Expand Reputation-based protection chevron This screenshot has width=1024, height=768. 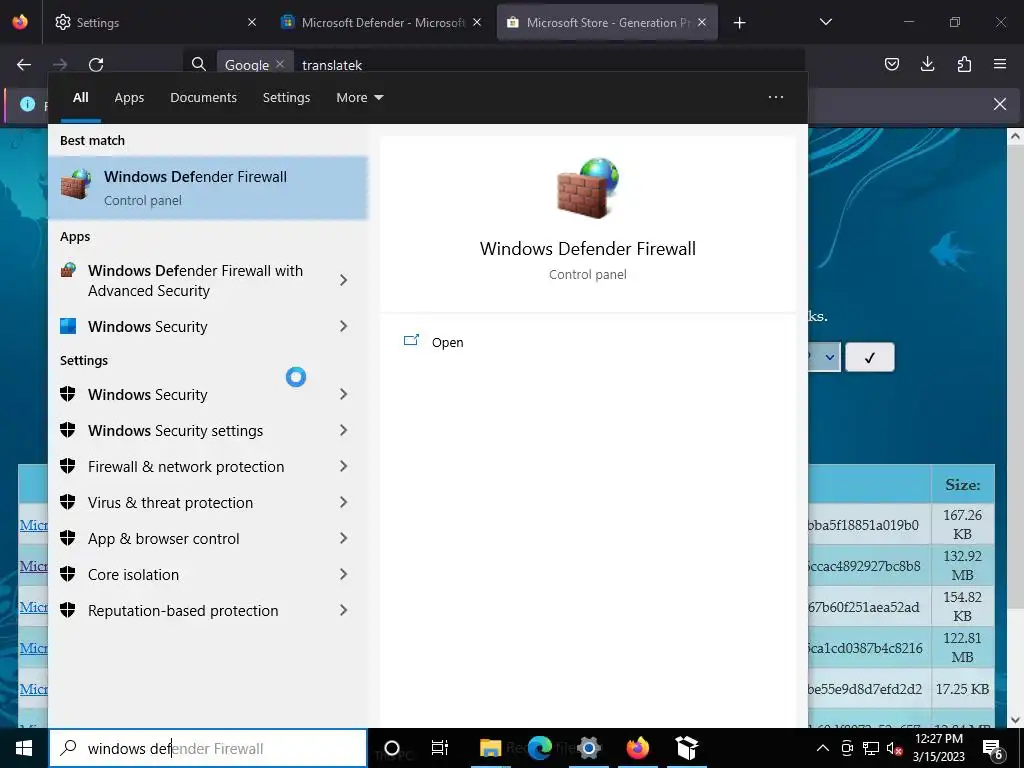pyautogui.click(x=344, y=609)
